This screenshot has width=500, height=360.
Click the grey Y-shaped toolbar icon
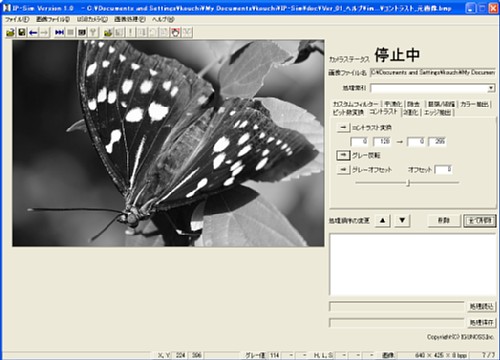click(x=93, y=32)
